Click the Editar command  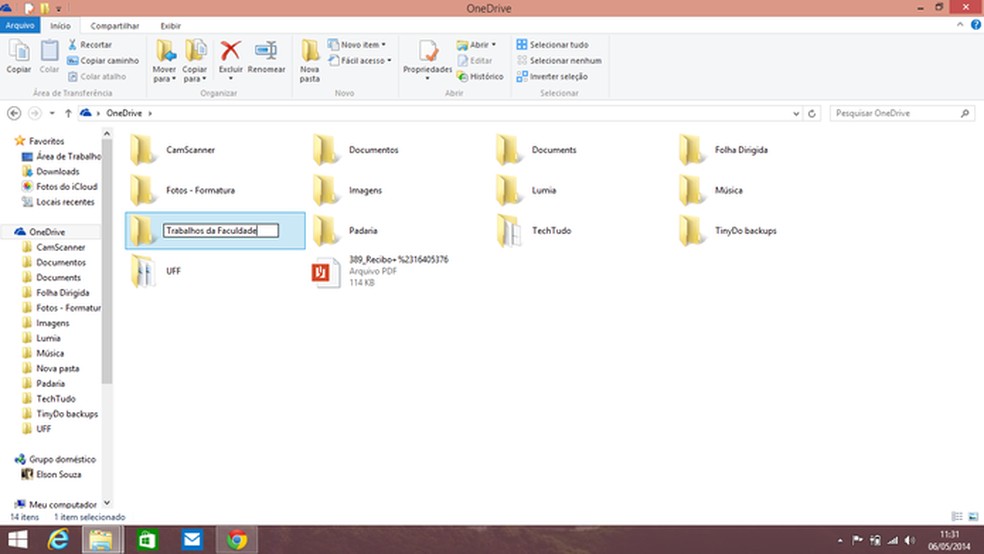pyautogui.click(x=474, y=61)
